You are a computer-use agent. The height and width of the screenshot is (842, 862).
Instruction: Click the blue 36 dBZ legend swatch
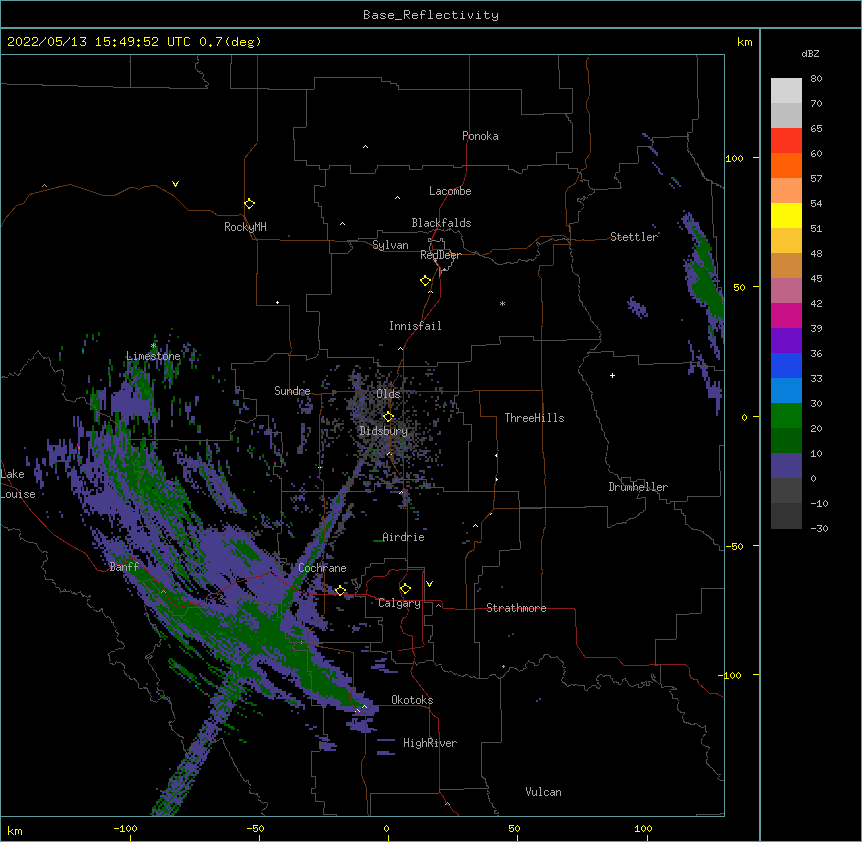coord(786,365)
